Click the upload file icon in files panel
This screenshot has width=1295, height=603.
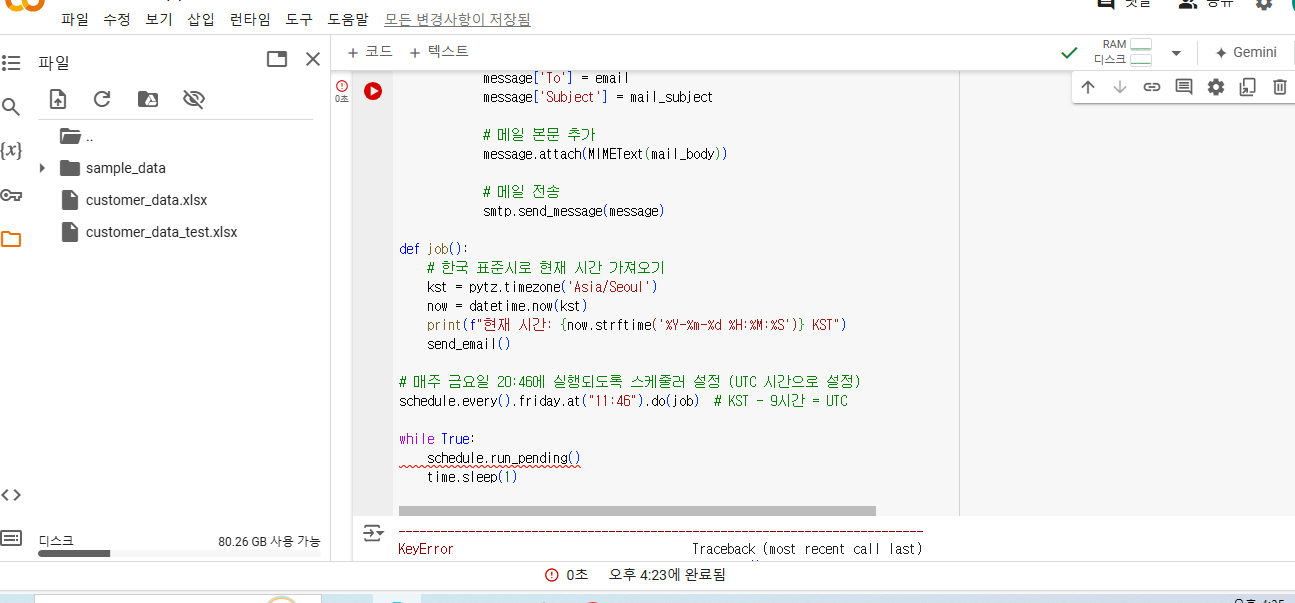(x=58, y=99)
